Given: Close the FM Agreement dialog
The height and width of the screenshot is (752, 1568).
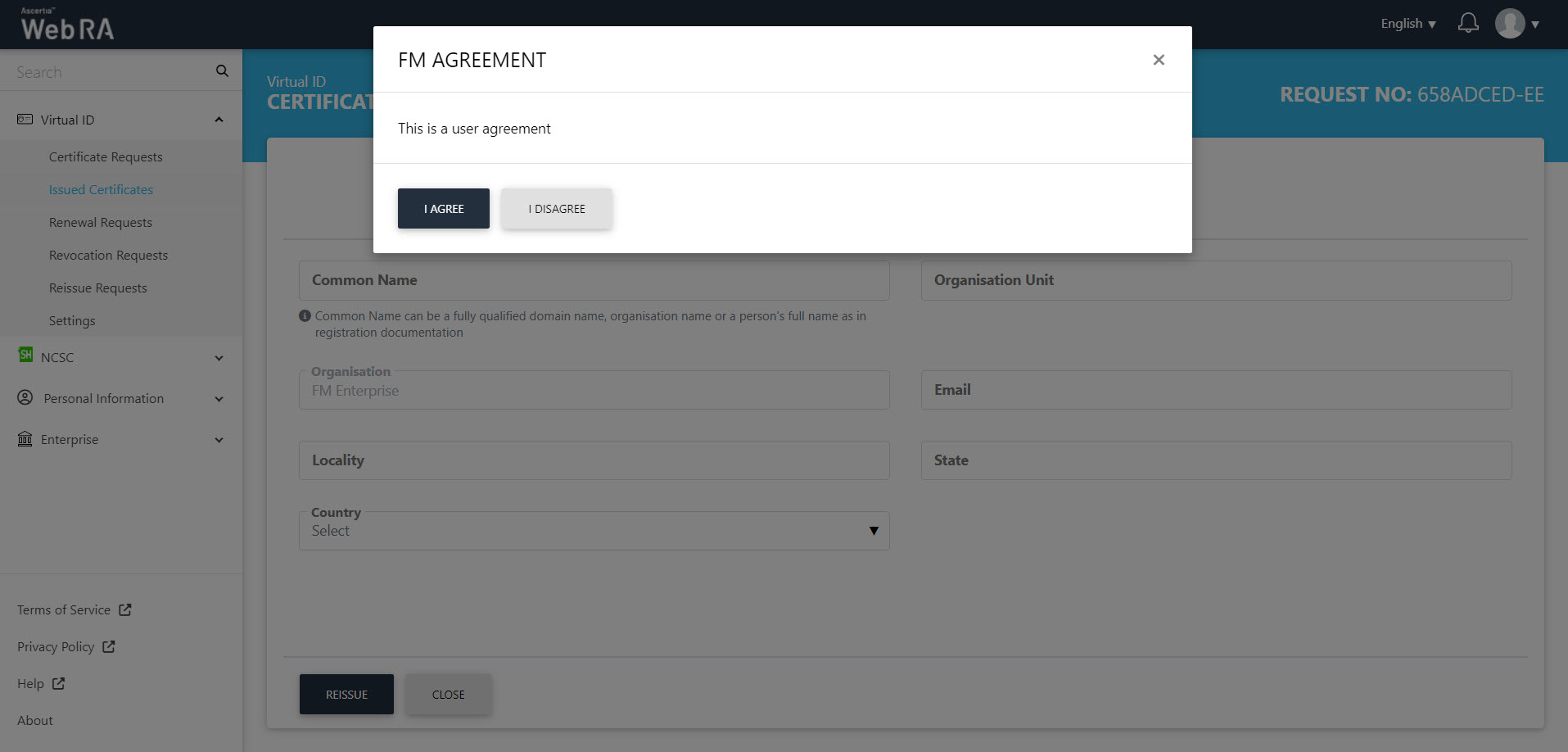Looking at the screenshot, I should tap(1158, 60).
